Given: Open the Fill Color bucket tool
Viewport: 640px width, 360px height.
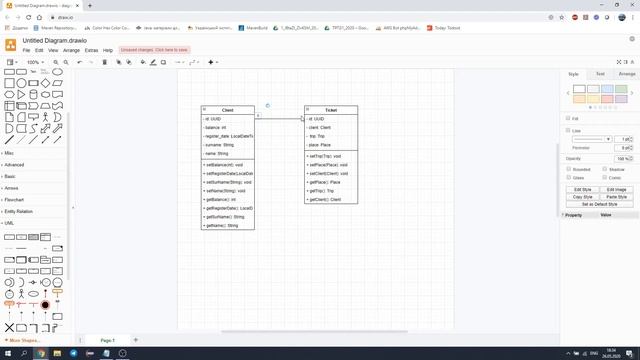Looking at the screenshot, I should tap(142, 62).
